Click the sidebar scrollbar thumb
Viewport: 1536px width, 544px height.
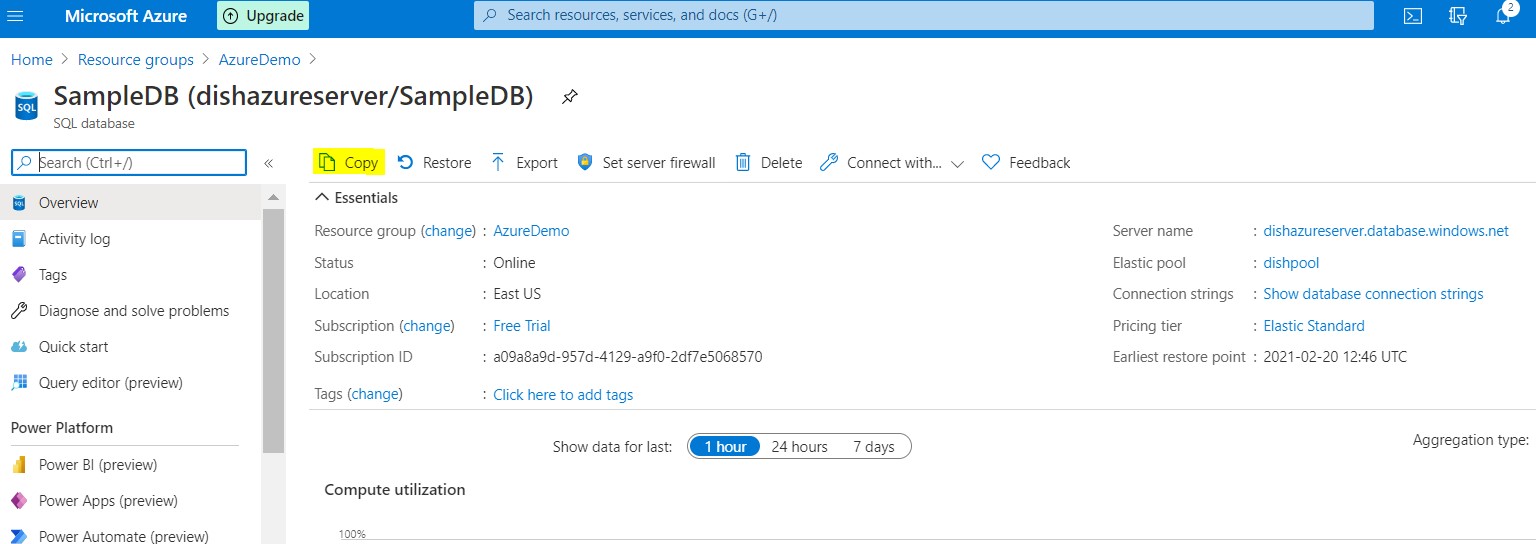(273, 330)
